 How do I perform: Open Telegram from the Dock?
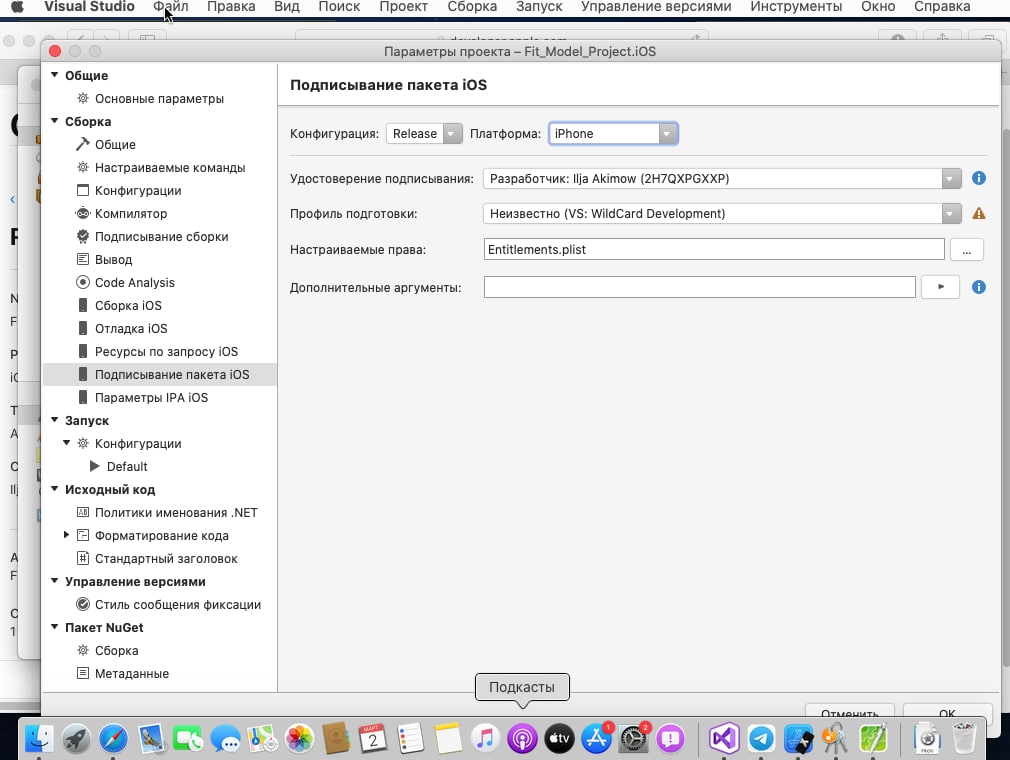(x=761, y=738)
